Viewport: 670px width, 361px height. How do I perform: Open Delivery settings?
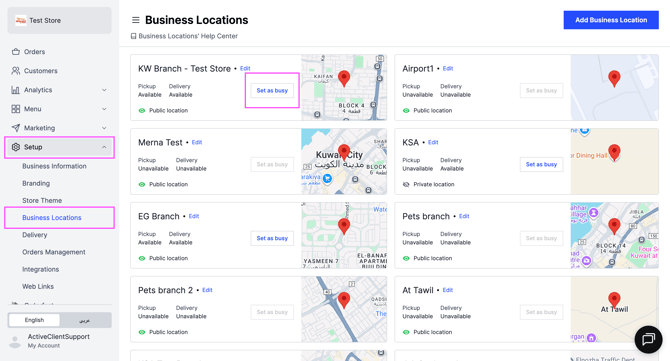35,235
